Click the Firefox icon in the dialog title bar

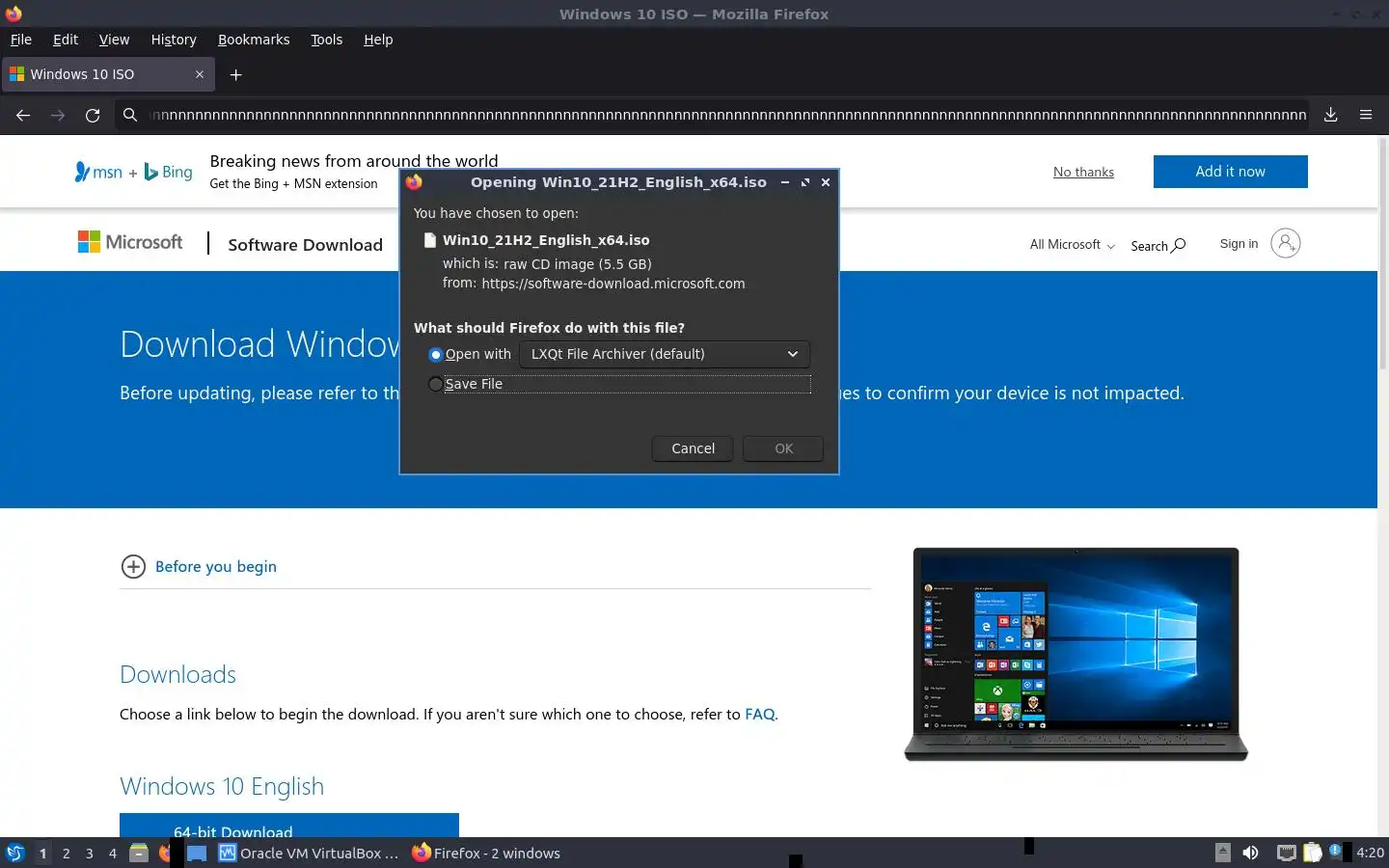click(415, 182)
